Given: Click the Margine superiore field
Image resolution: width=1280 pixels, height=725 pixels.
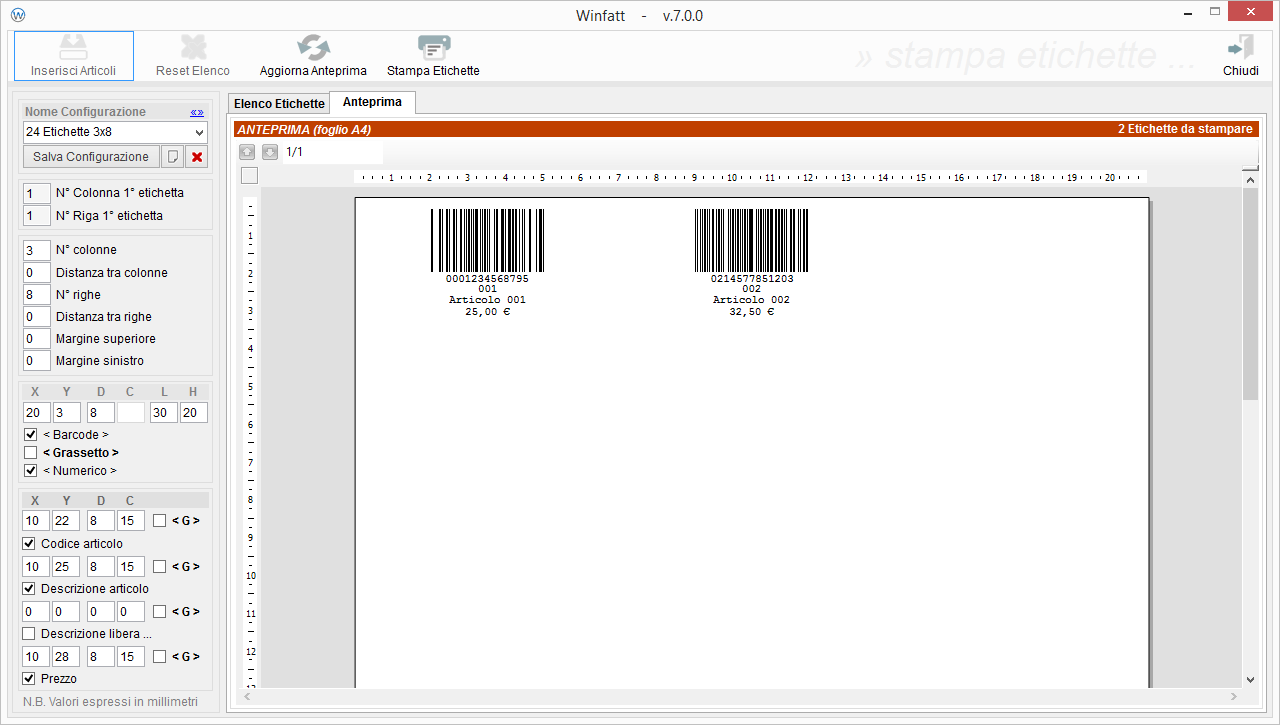Looking at the screenshot, I should 37,339.
